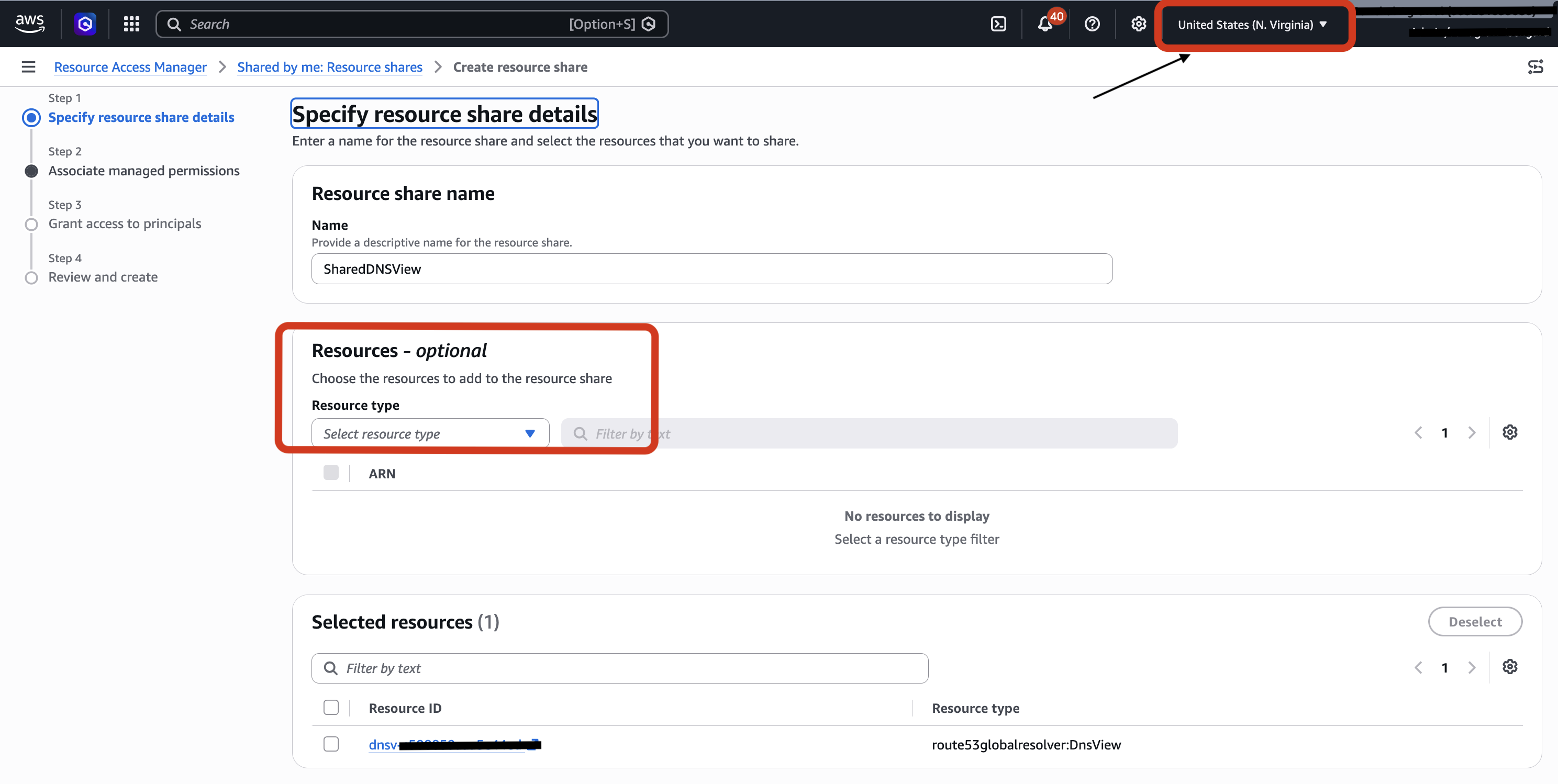Open console settings gear in header
1558x784 pixels.
(1138, 24)
